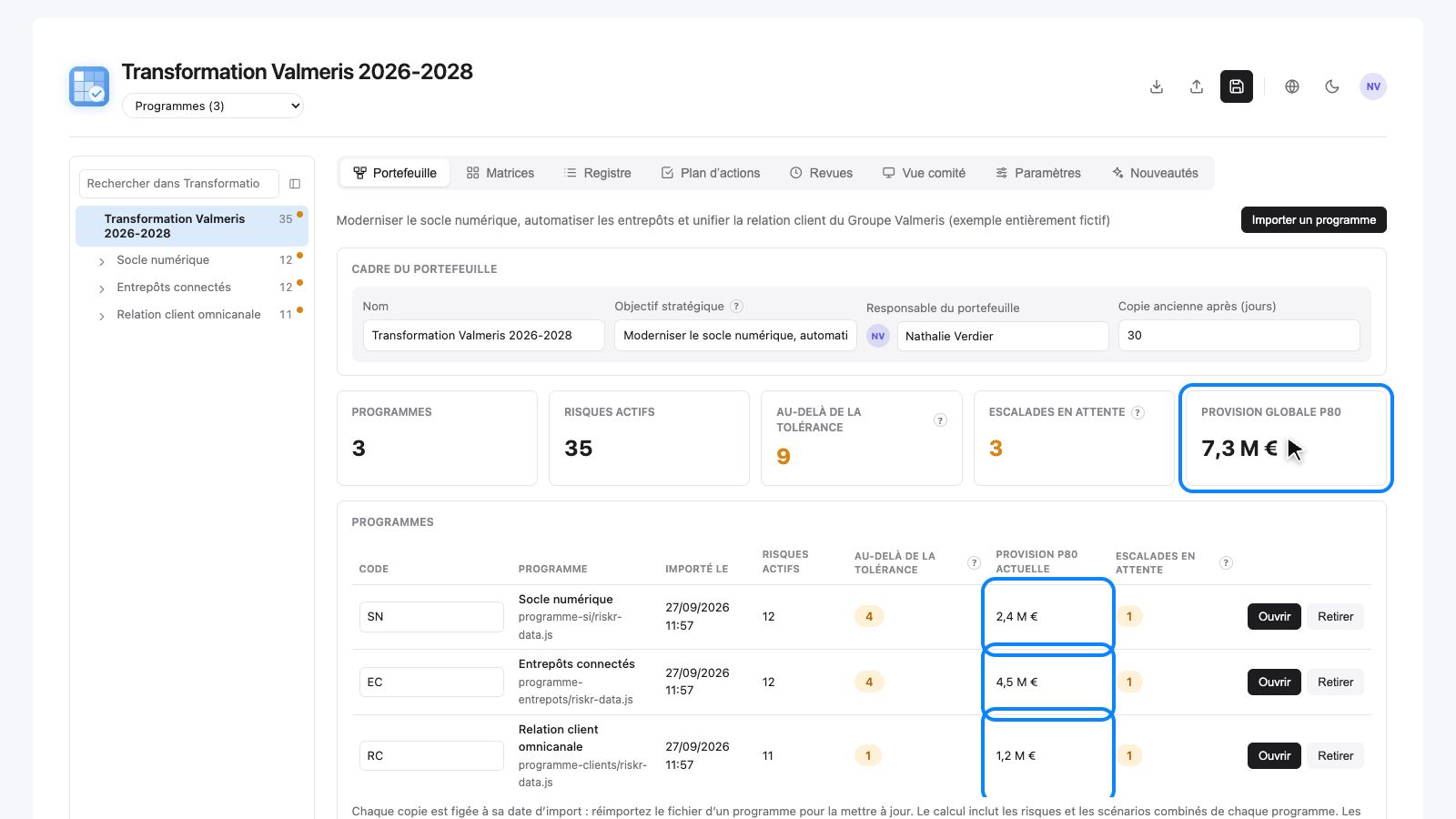Open the Relation client omnicanale programme

click(x=1274, y=755)
